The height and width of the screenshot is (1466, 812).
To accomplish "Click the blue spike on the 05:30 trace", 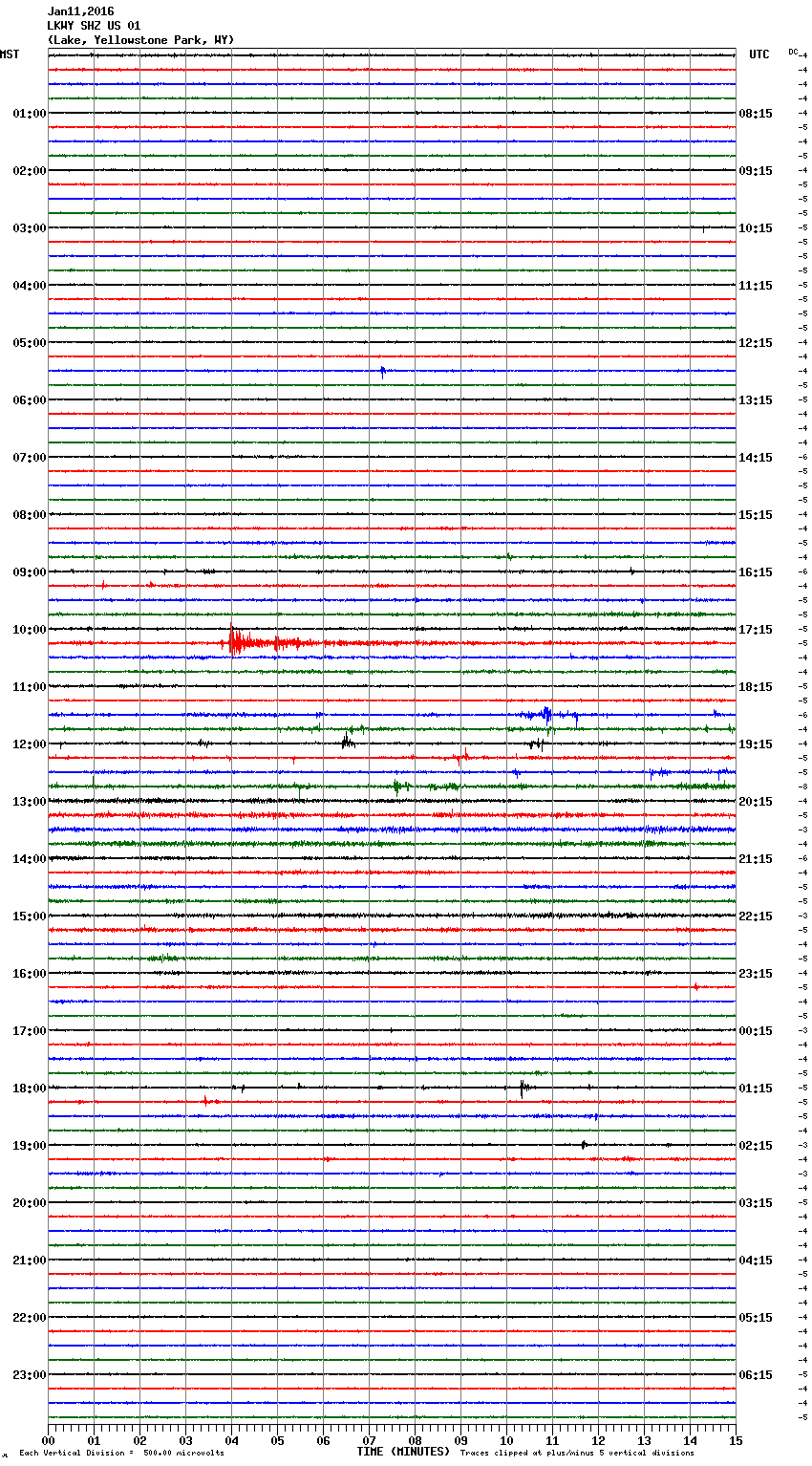I will pyautogui.click(x=382, y=371).
